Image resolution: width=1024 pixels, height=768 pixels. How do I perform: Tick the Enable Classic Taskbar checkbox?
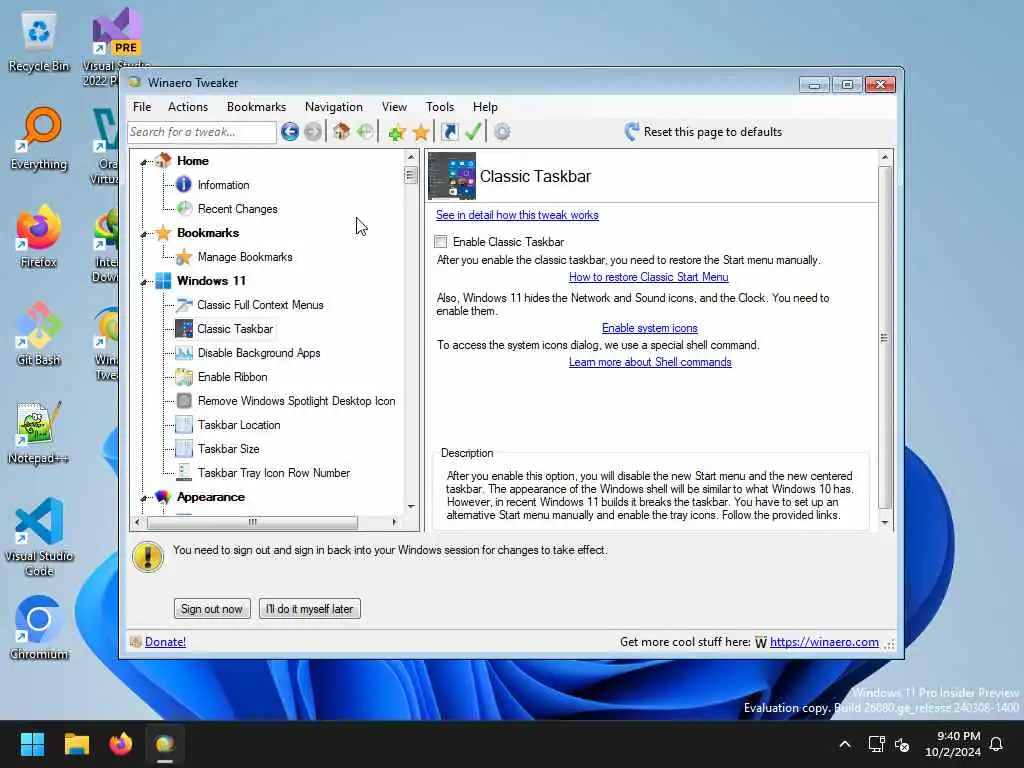[441, 242]
